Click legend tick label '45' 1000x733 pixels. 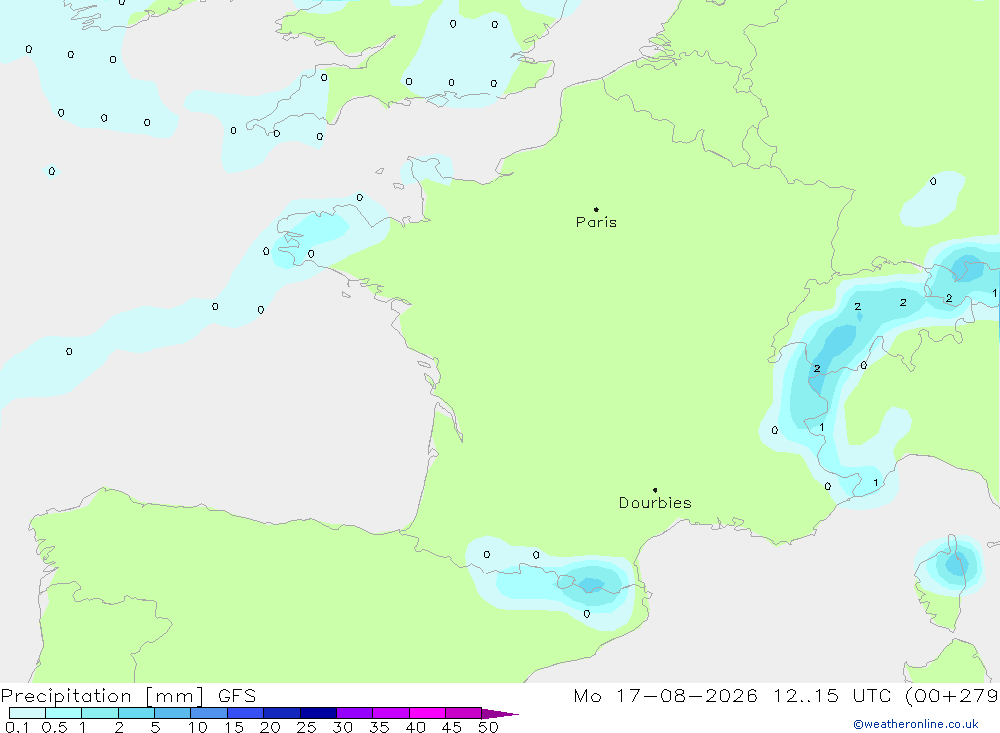(x=452, y=727)
